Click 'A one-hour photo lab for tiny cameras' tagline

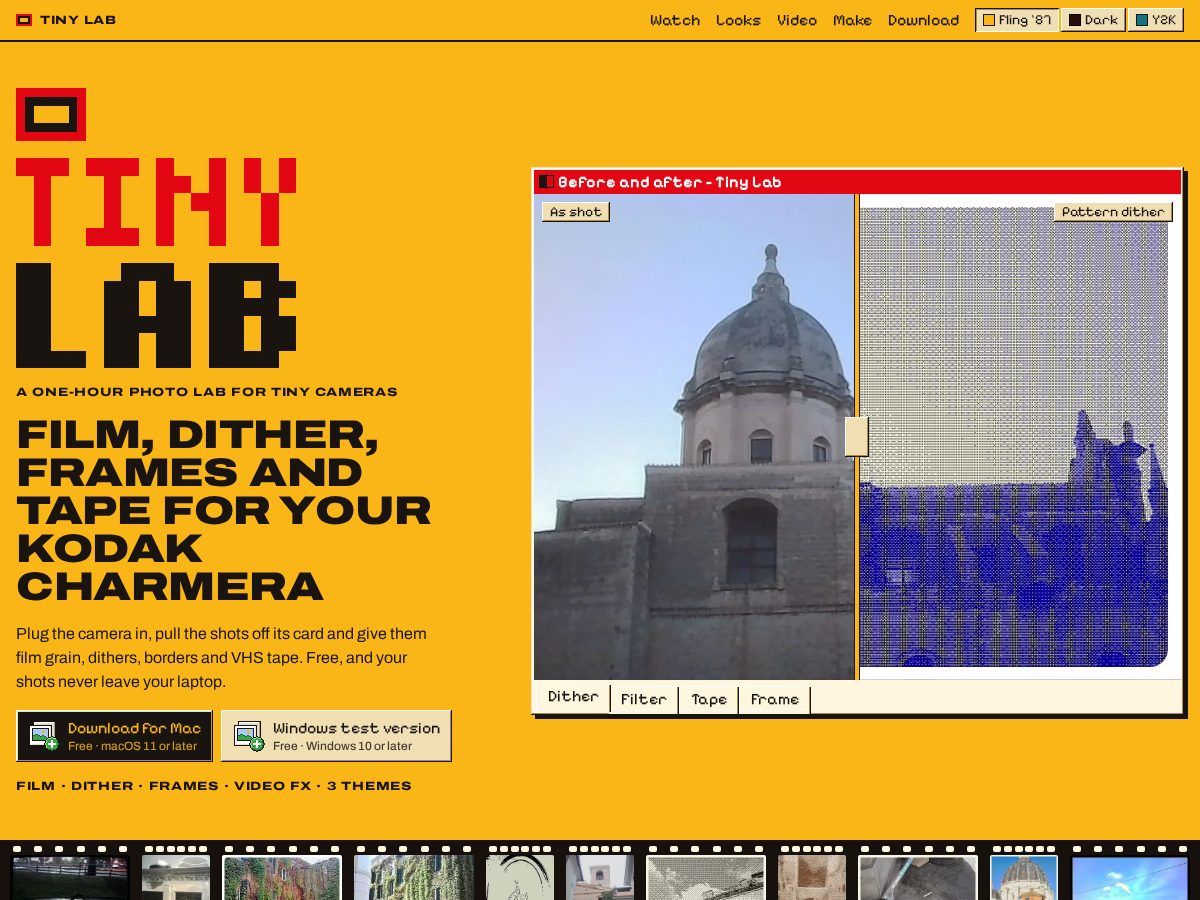tap(207, 392)
